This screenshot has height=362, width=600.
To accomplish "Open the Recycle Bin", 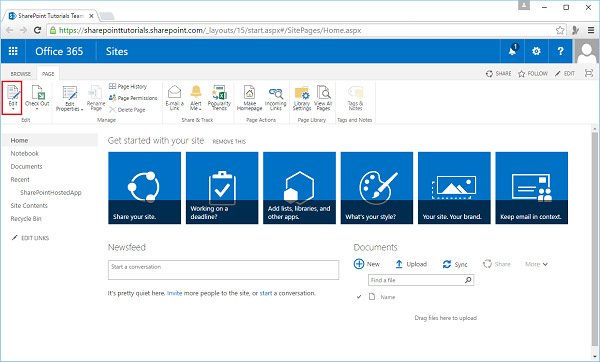I will point(26,219).
